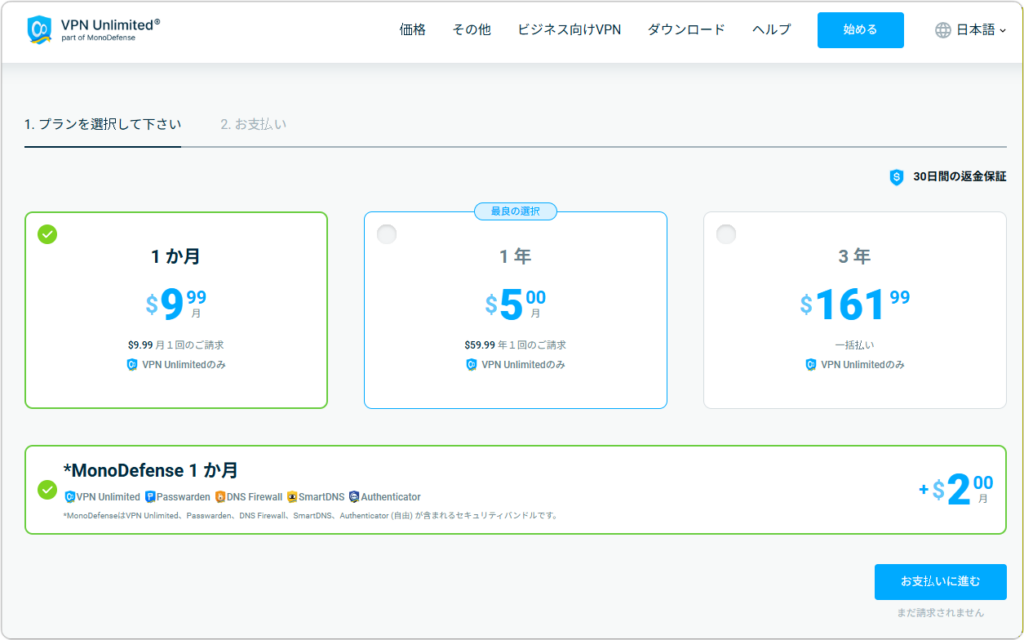Select the 1 か月 plan checkmark

pyautogui.click(x=47, y=234)
